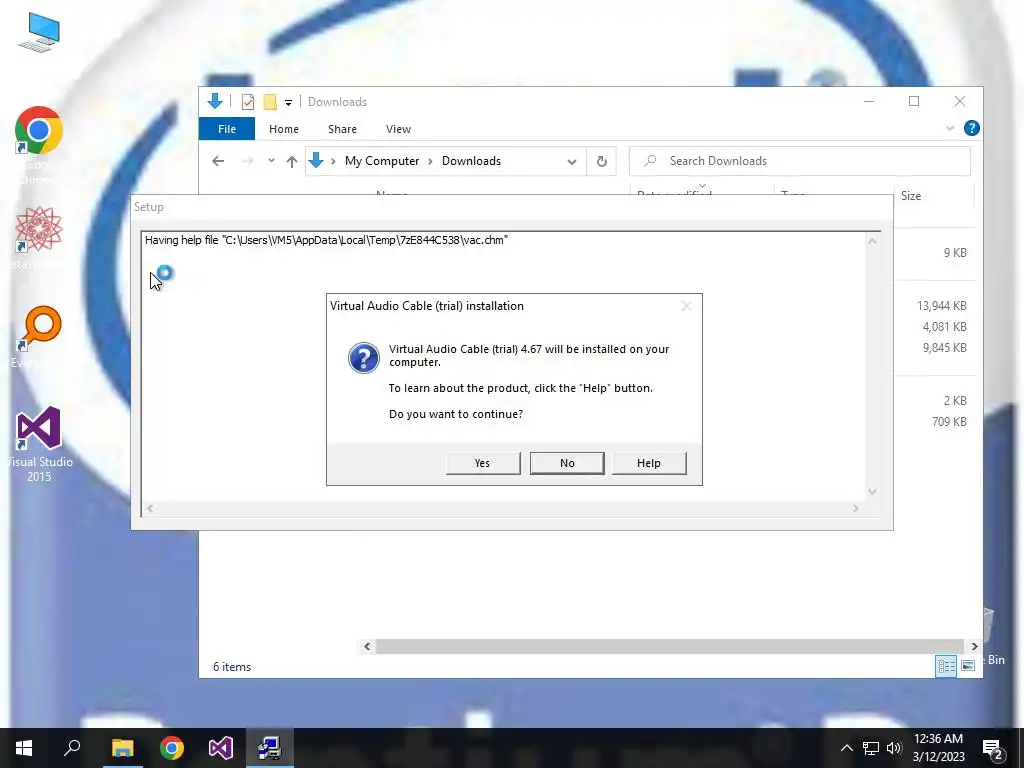Confirm installation with Yes button
Screen dimensions: 1024x768
(483, 463)
